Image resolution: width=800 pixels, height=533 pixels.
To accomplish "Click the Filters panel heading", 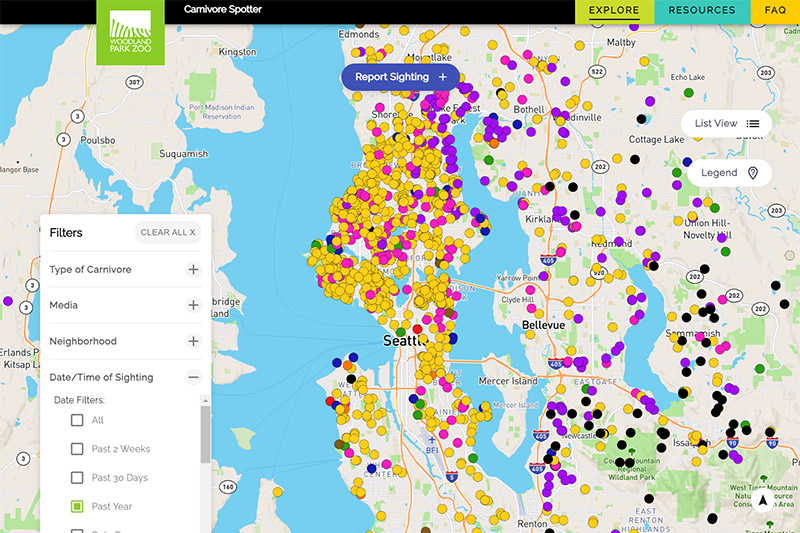I will point(66,233).
